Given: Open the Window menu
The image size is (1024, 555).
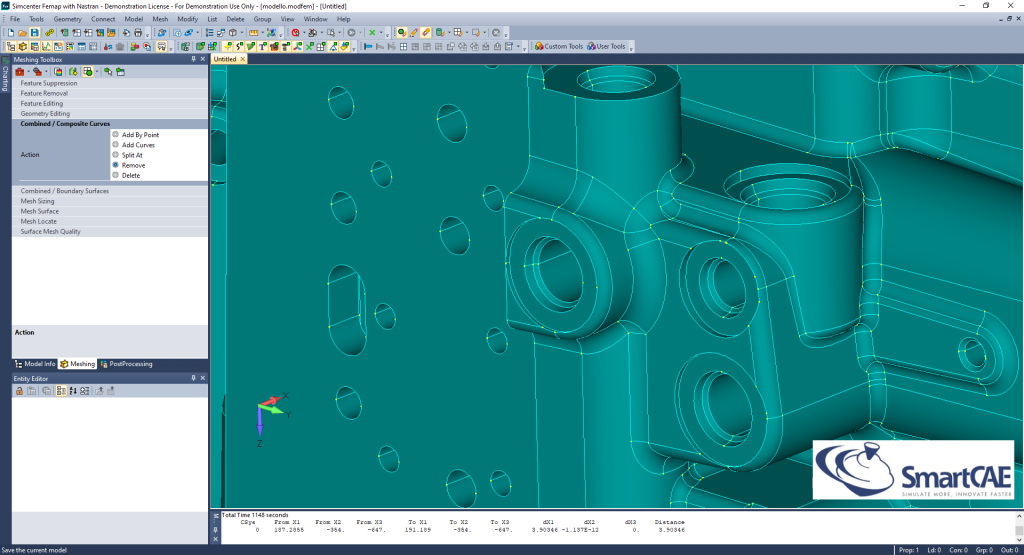Looking at the screenshot, I should click(x=315, y=19).
